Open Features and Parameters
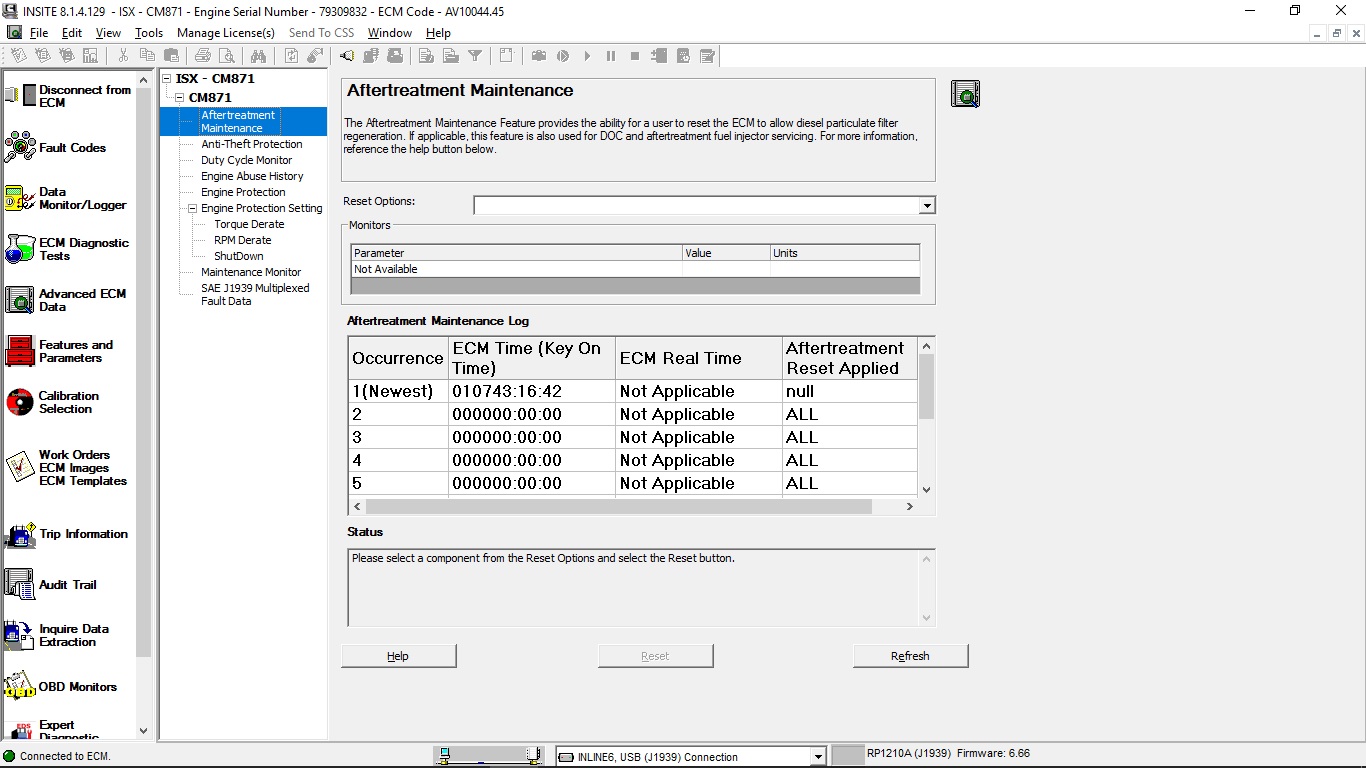Screen dimensions: 1366x768 pos(60,351)
